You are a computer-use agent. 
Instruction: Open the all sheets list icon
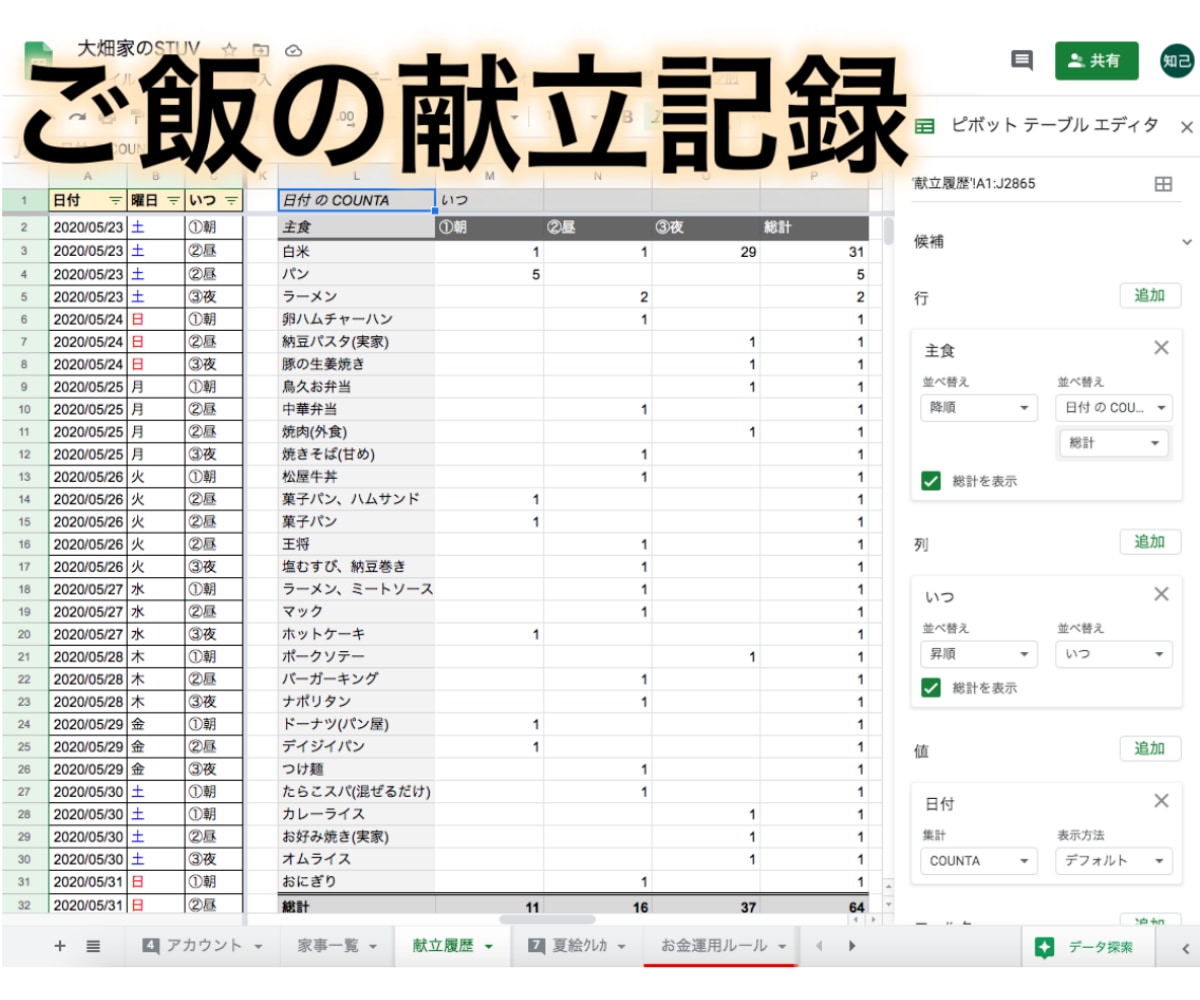[x=93, y=946]
